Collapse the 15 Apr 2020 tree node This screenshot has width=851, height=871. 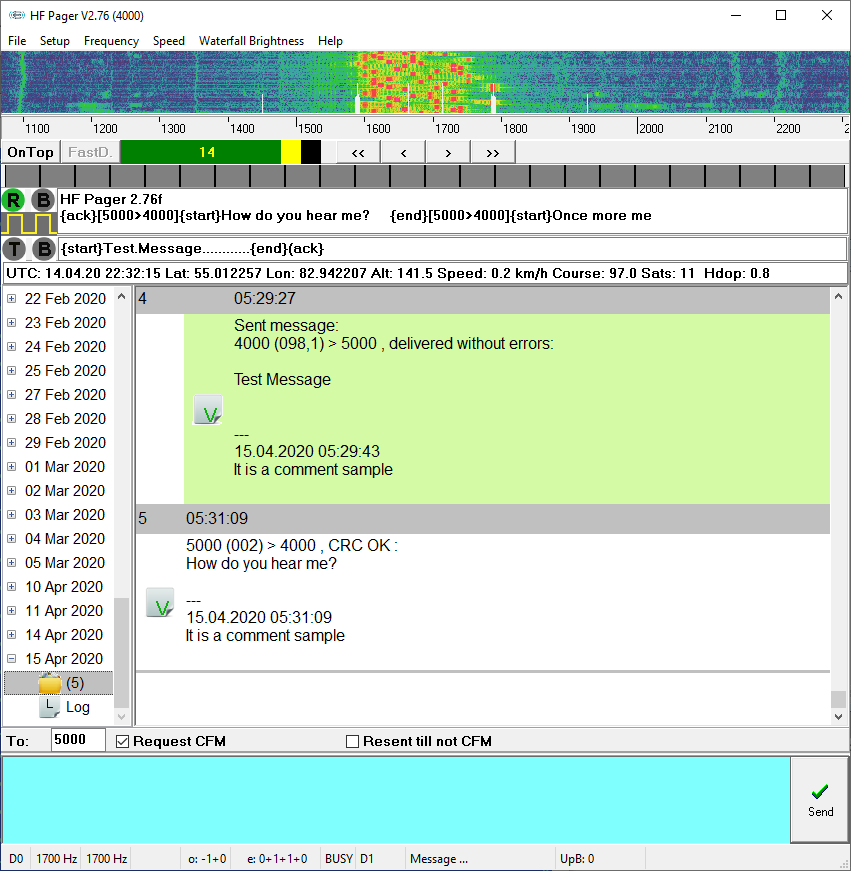pos(12,659)
